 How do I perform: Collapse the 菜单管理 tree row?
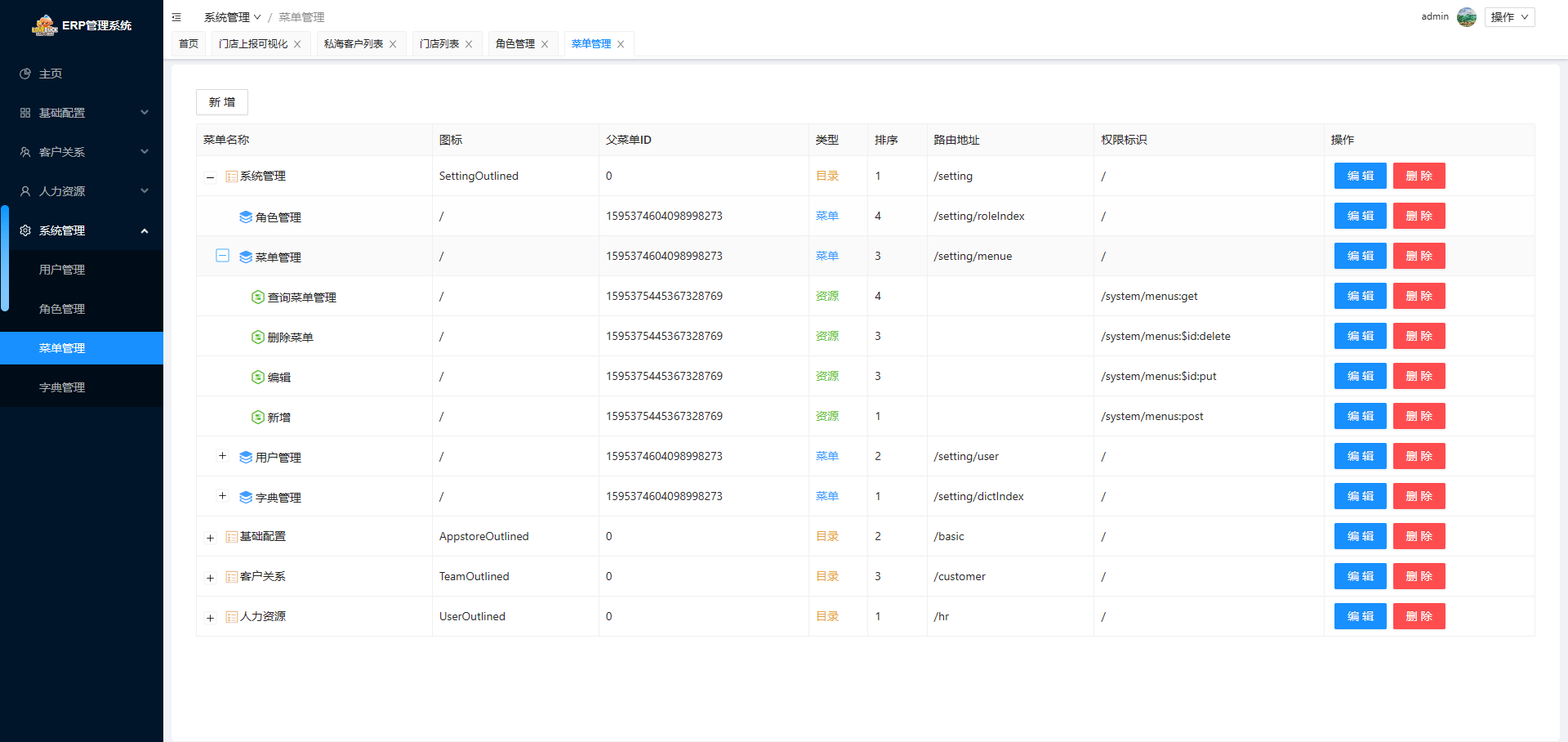222,256
